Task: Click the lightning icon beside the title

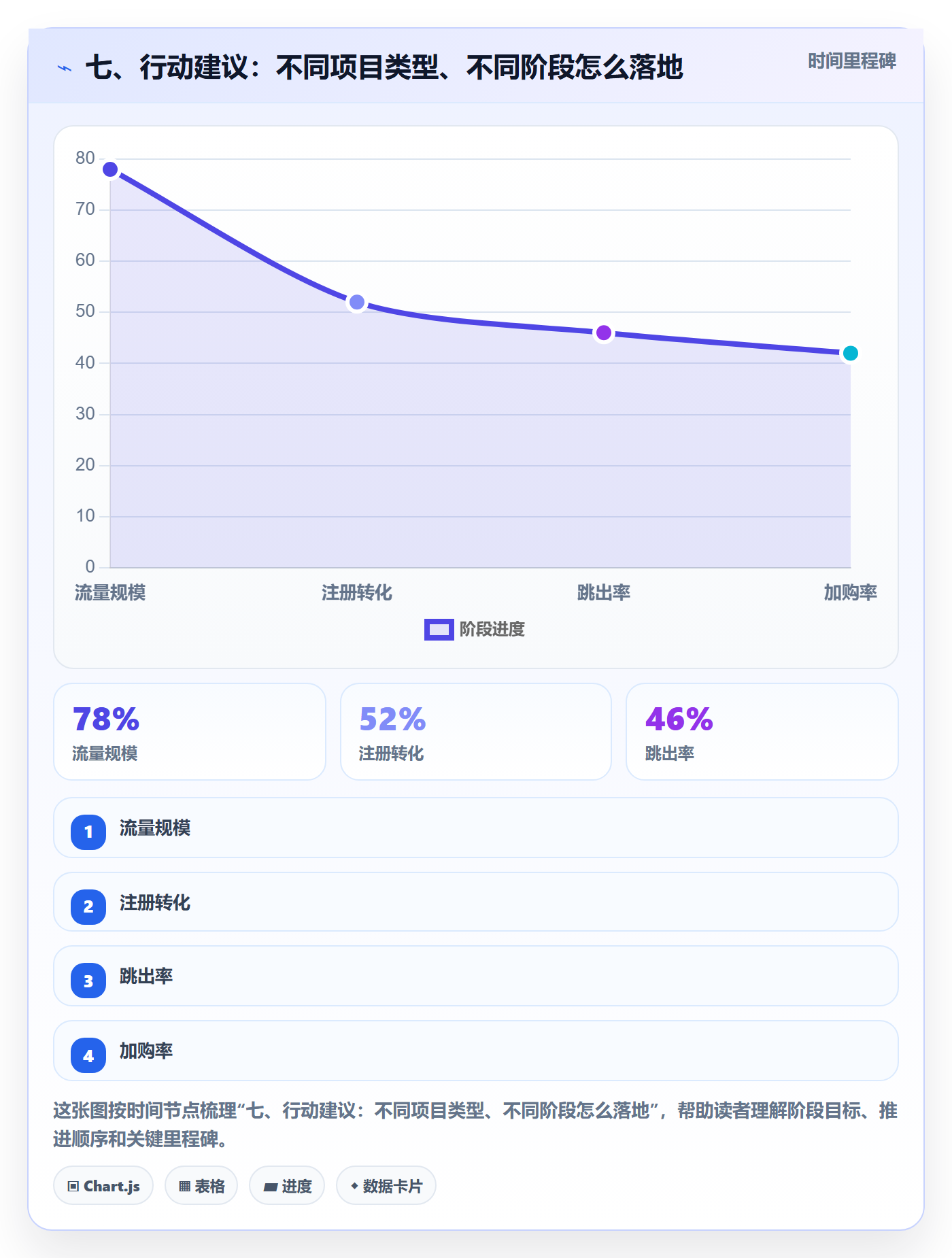Action: [x=65, y=68]
